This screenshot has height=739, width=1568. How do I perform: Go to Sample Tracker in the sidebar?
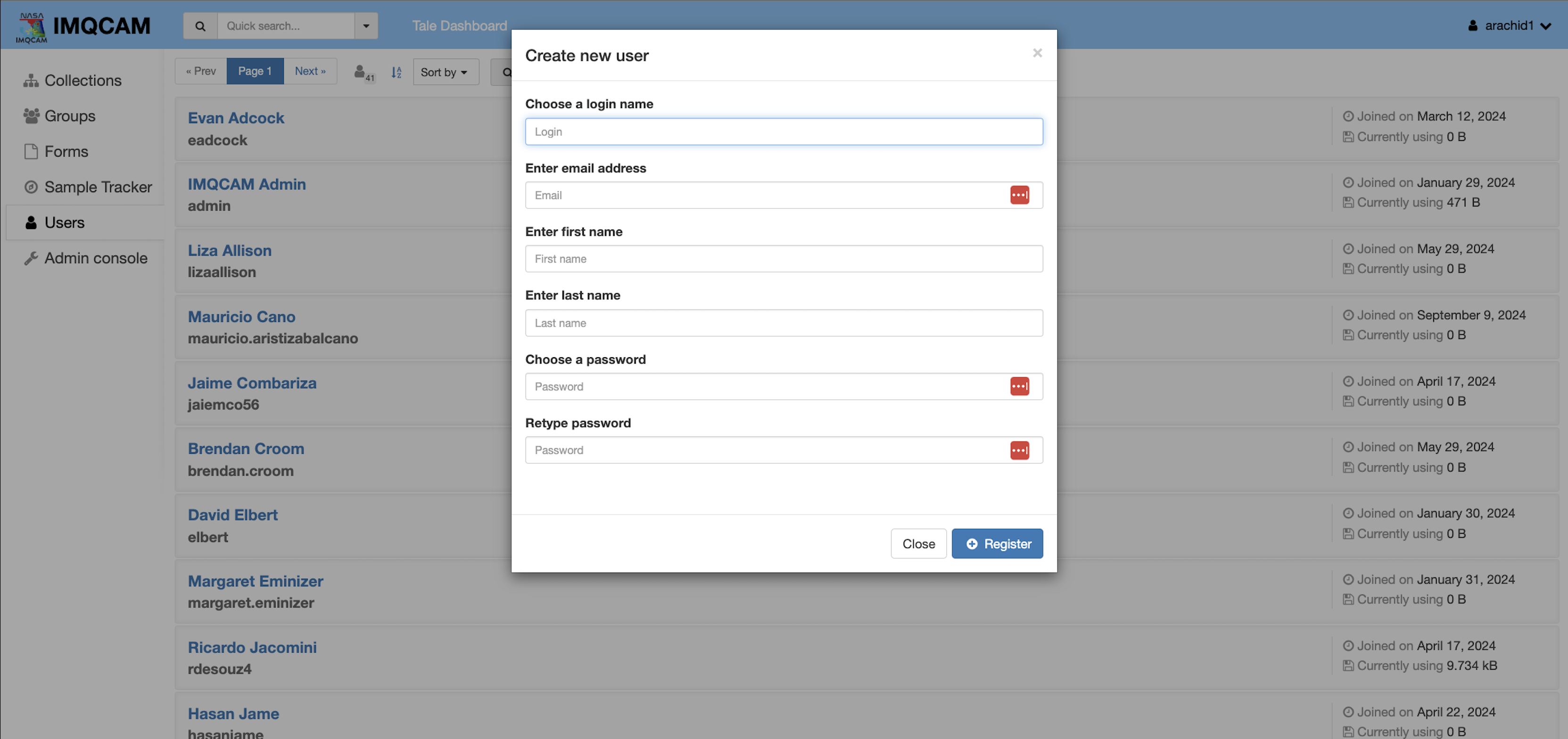[x=98, y=187]
